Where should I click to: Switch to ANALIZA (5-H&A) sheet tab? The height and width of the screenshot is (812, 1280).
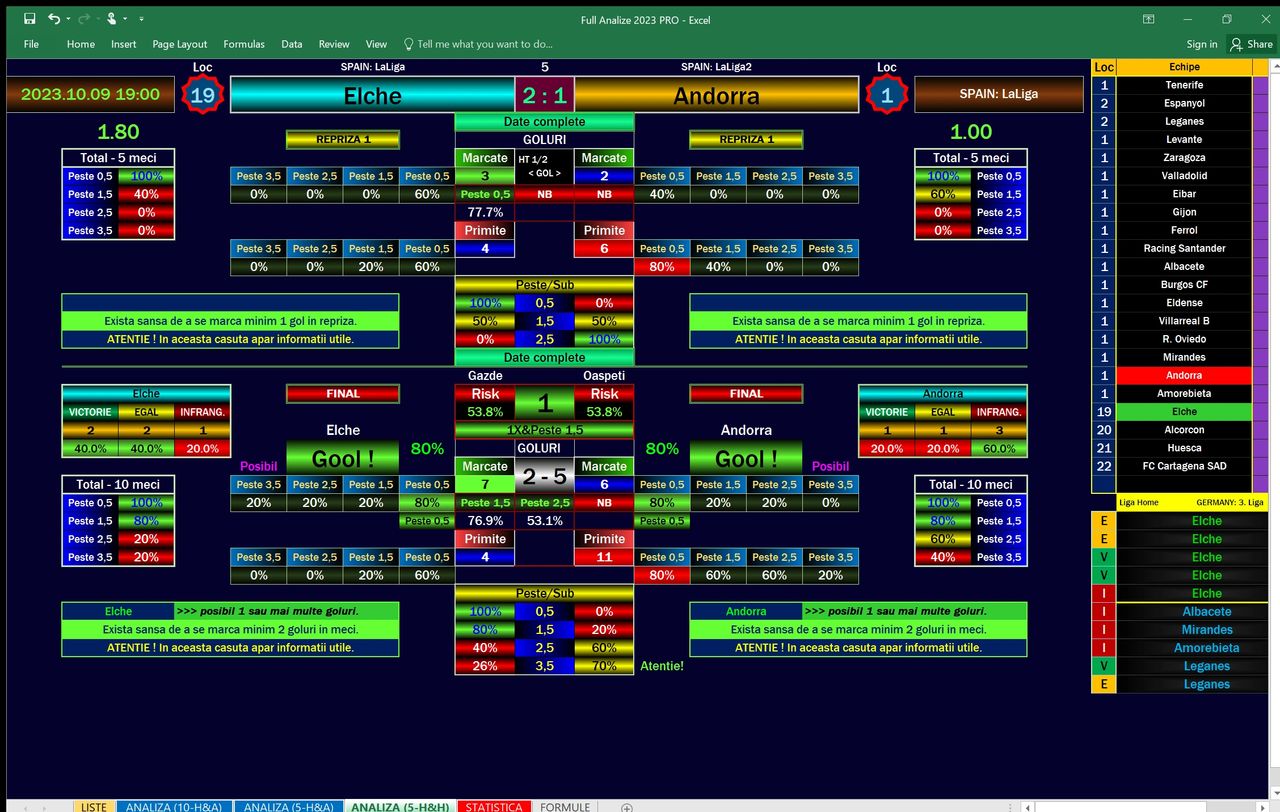[289, 806]
